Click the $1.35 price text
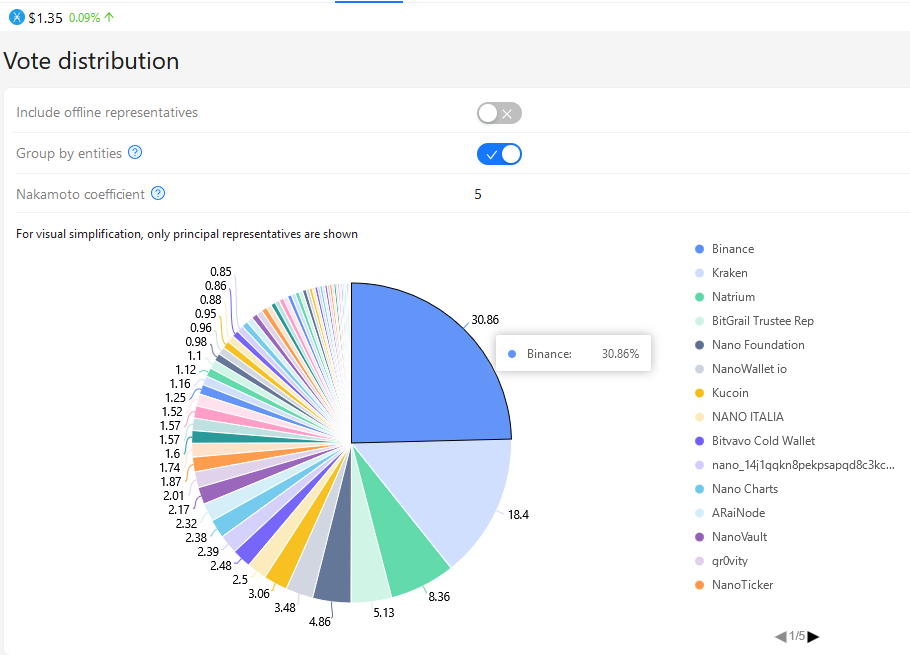 (45, 18)
